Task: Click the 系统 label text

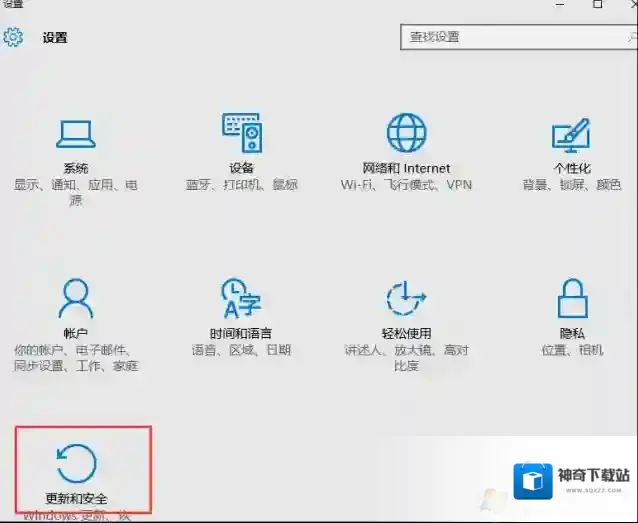Action: point(76,168)
